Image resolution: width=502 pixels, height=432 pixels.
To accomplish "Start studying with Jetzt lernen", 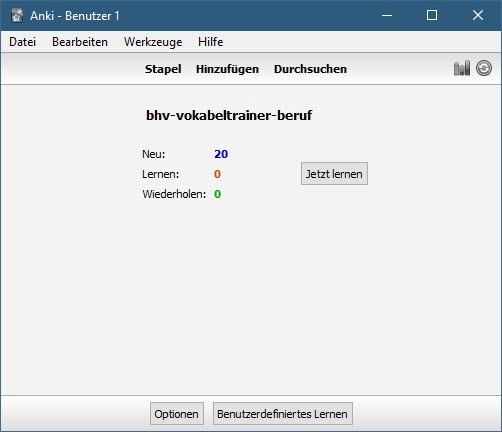I will point(334,174).
